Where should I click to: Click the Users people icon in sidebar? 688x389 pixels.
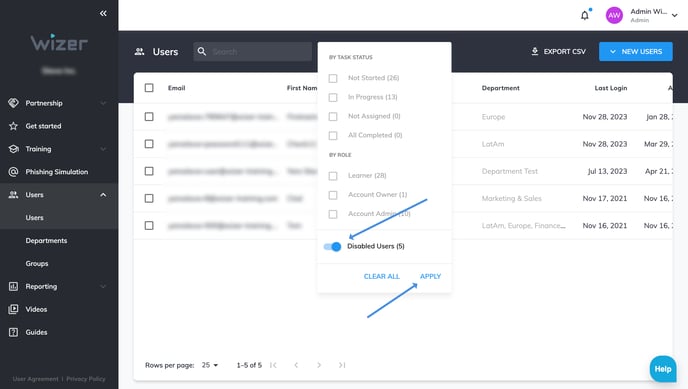[x=14, y=195]
